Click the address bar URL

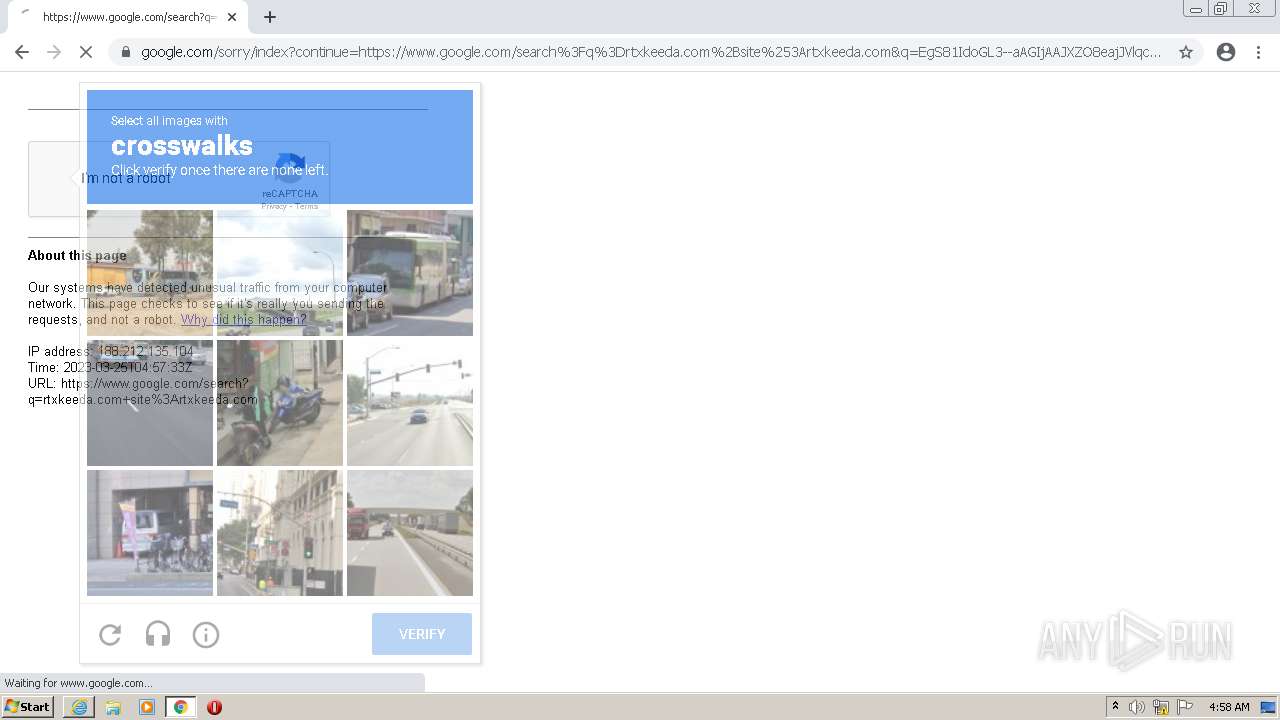pos(650,52)
